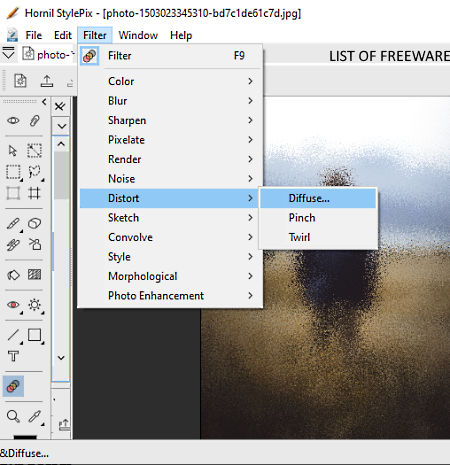Expand the side panel down-chevron dropdown

pyautogui.click(x=61, y=126)
